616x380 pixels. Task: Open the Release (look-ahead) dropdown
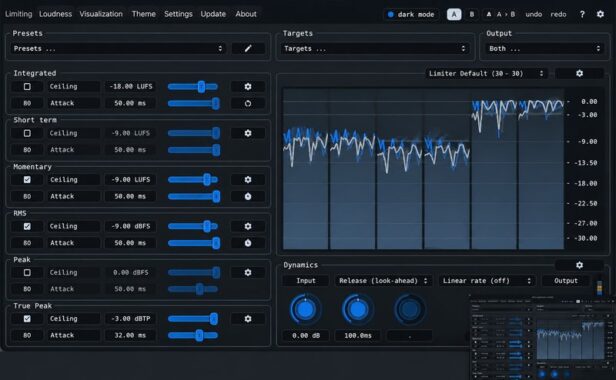[x=383, y=281]
